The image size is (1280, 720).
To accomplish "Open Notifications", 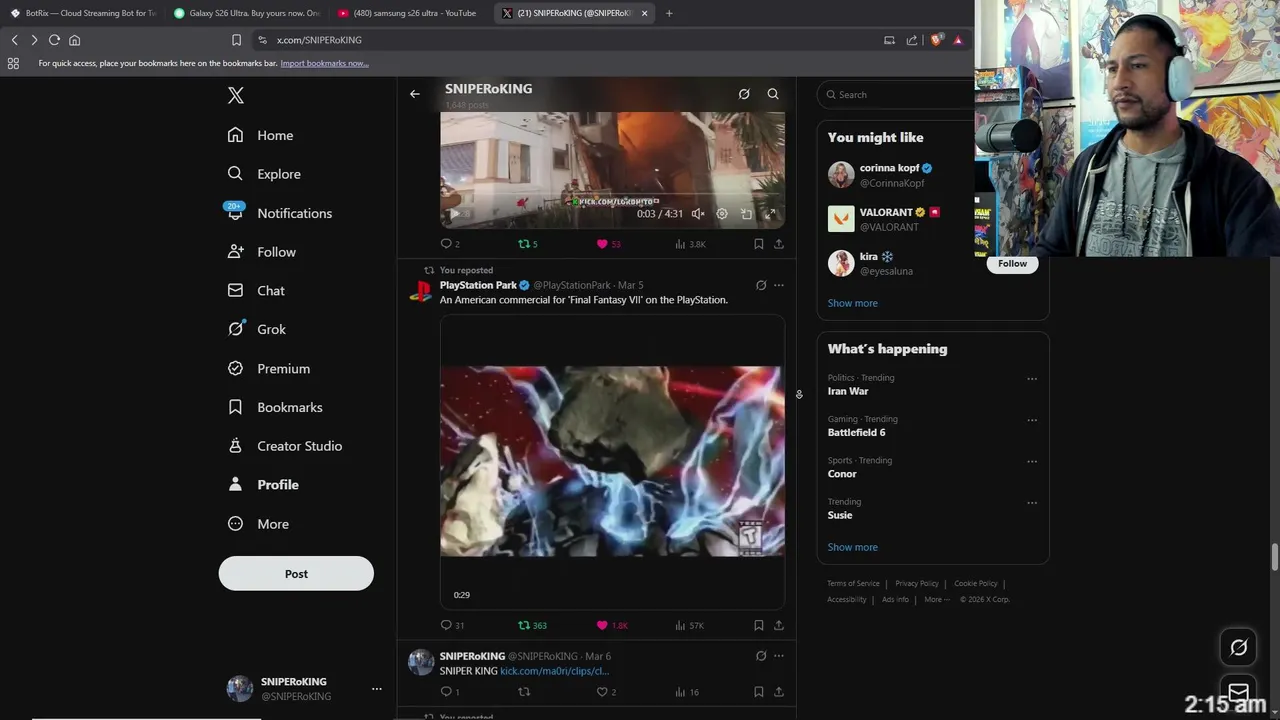I will [280, 213].
